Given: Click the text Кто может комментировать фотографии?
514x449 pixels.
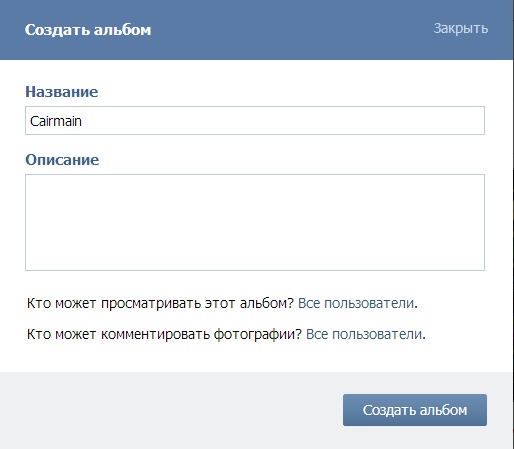Looking at the screenshot, I should click(x=164, y=334).
